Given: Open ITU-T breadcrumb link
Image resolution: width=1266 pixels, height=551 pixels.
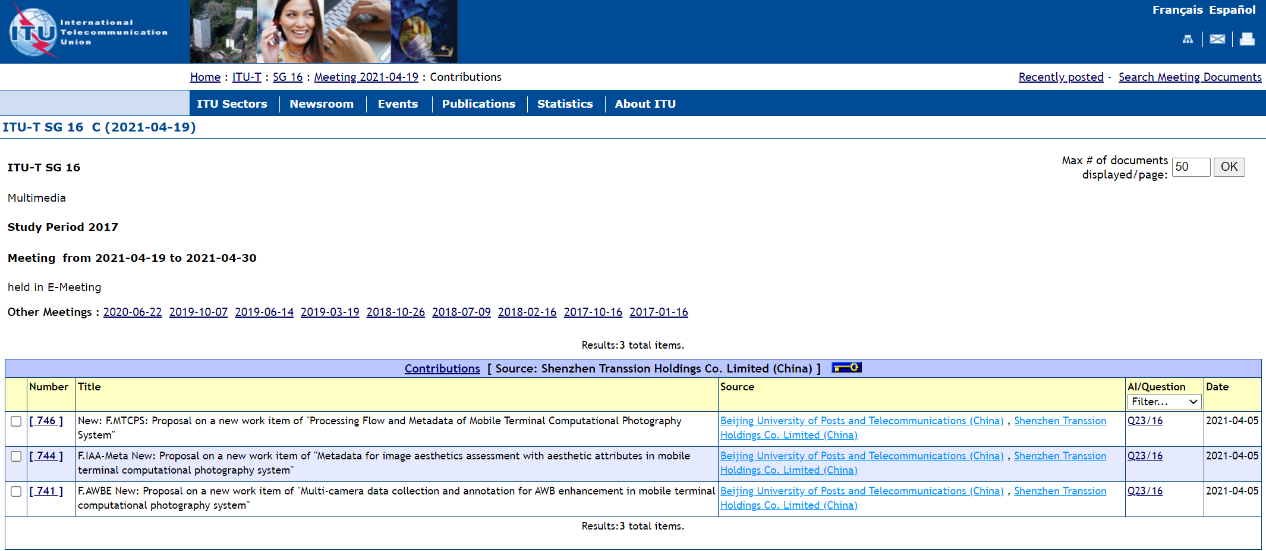Looking at the screenshot, I should click(x=247, y=77).
